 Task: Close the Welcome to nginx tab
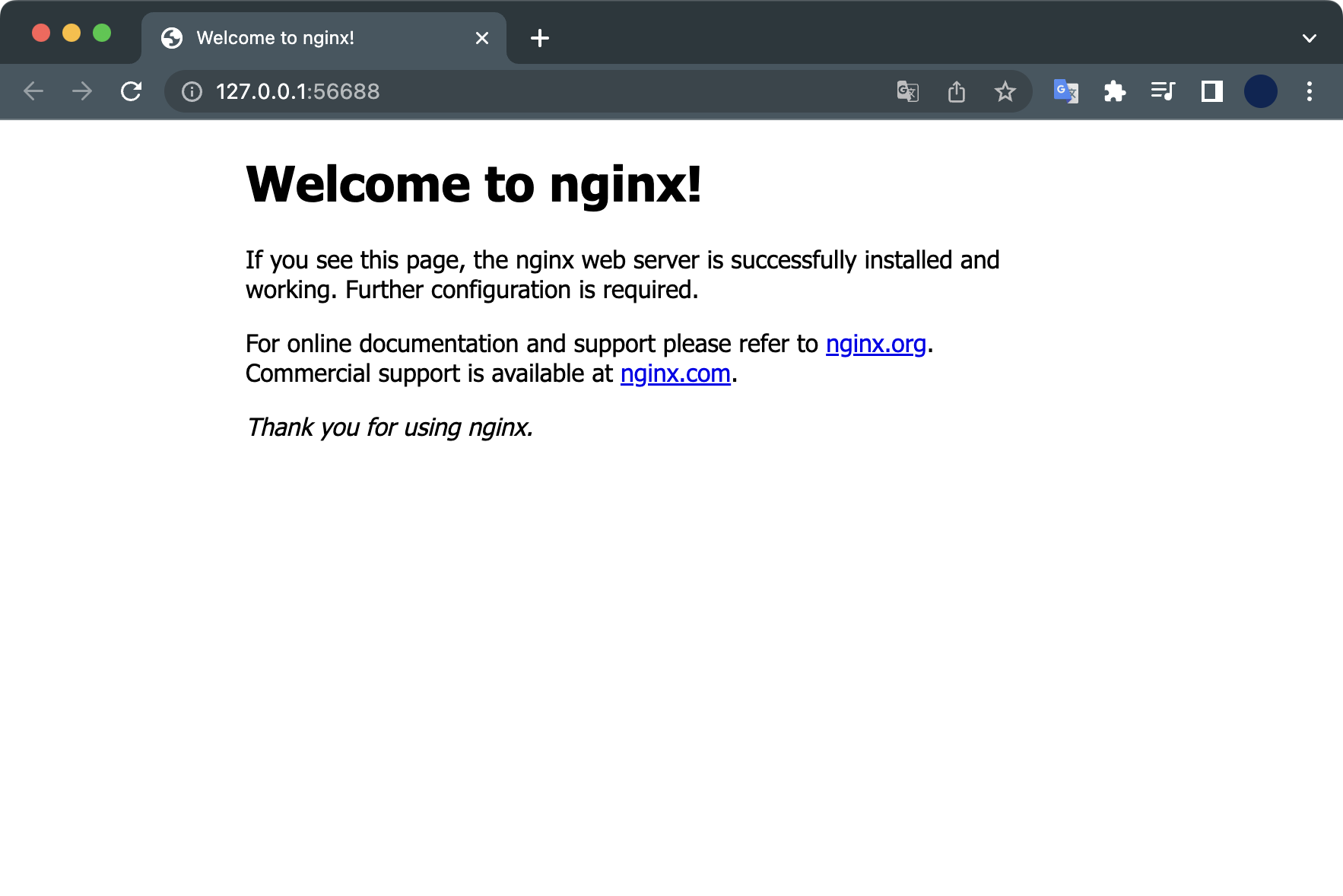[481, 37]
